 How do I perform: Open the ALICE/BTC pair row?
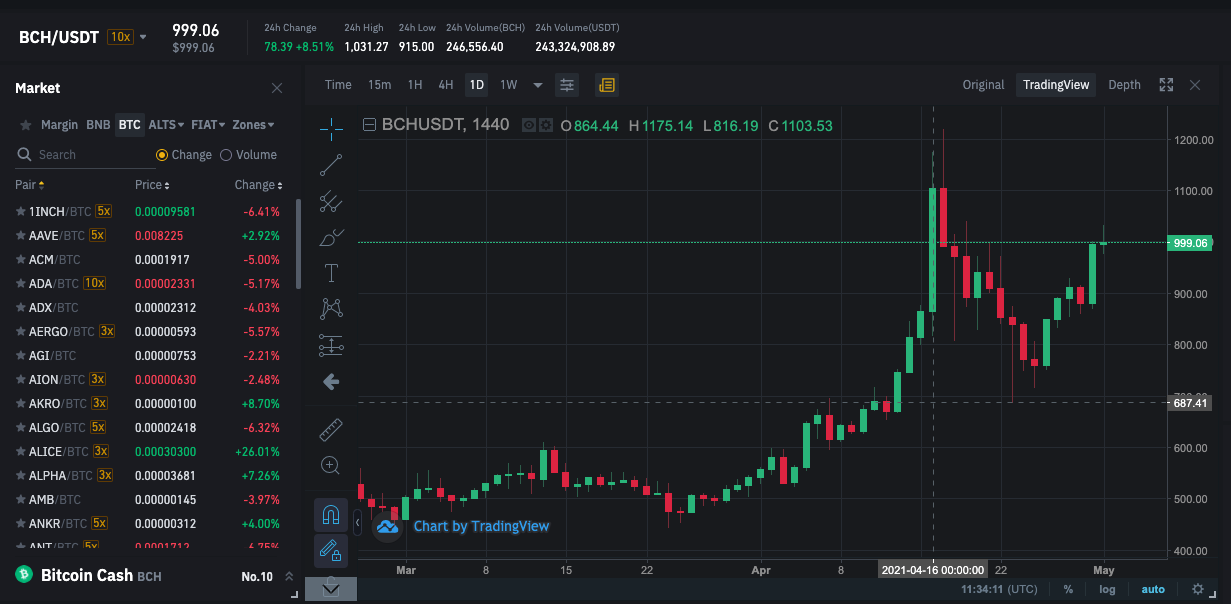pos(150,452)
